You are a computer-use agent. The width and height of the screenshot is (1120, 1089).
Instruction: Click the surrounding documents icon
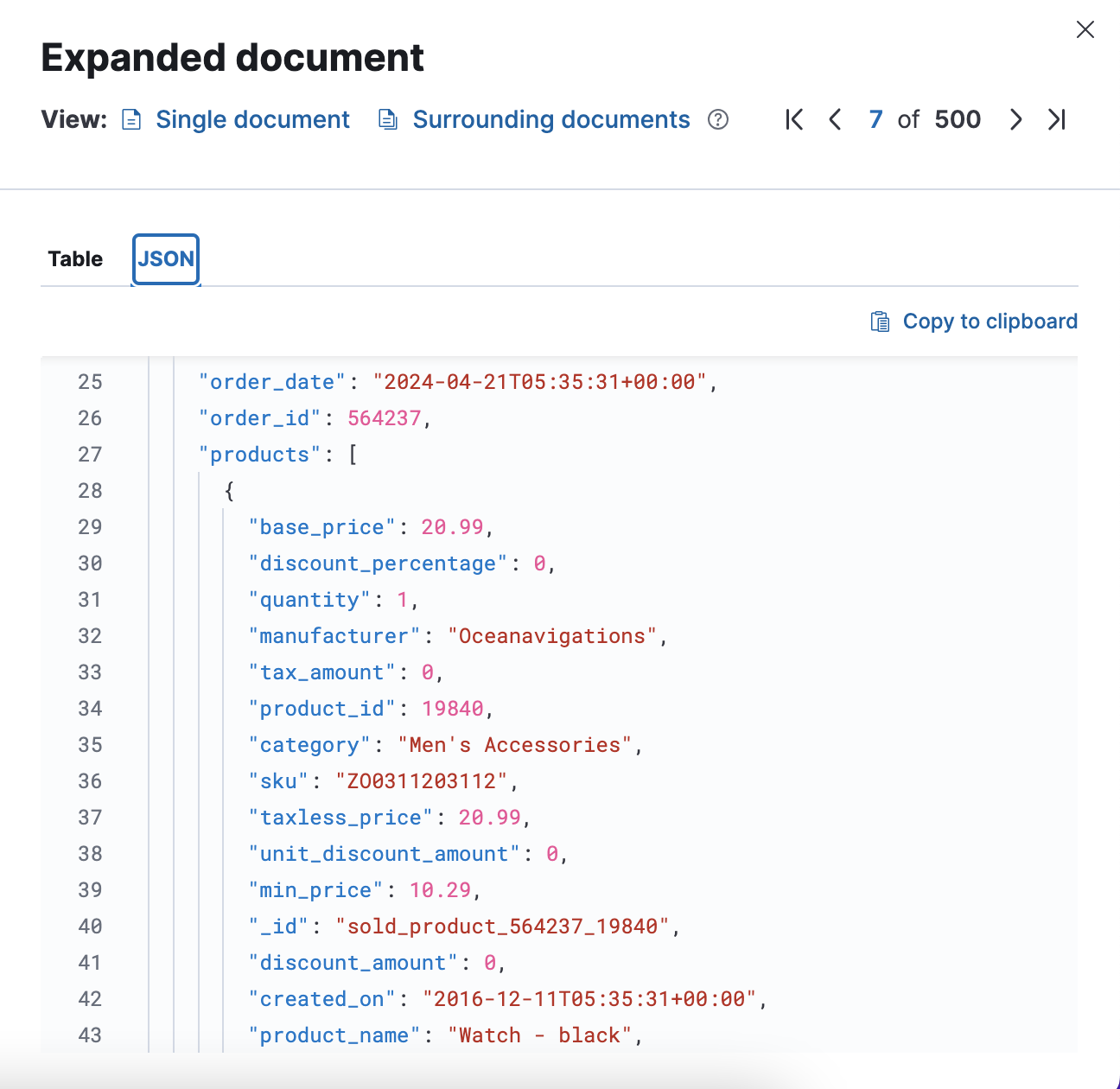pos(388,119)
